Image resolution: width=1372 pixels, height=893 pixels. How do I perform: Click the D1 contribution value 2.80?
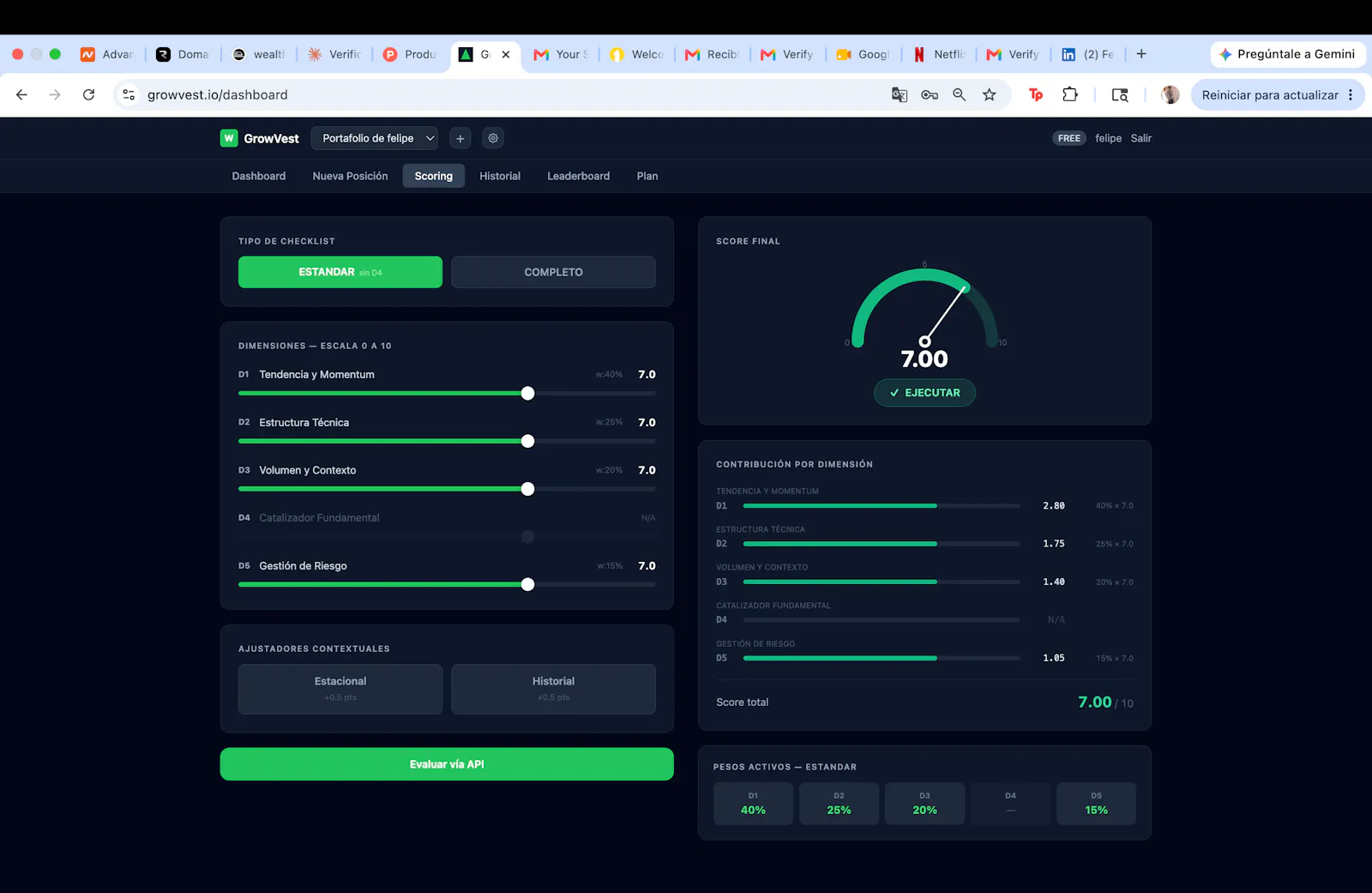[1054, 506]
